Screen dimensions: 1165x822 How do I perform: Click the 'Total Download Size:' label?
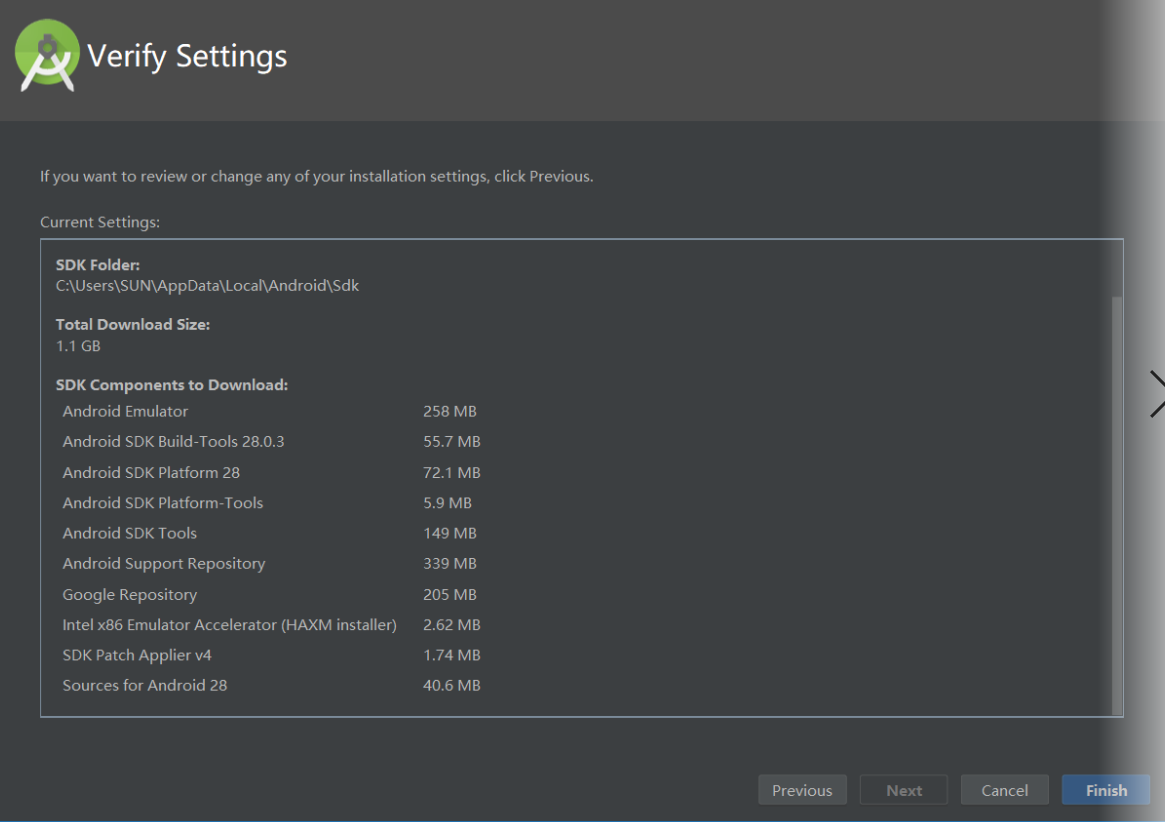pyautogui.click(x=133, y=325)
